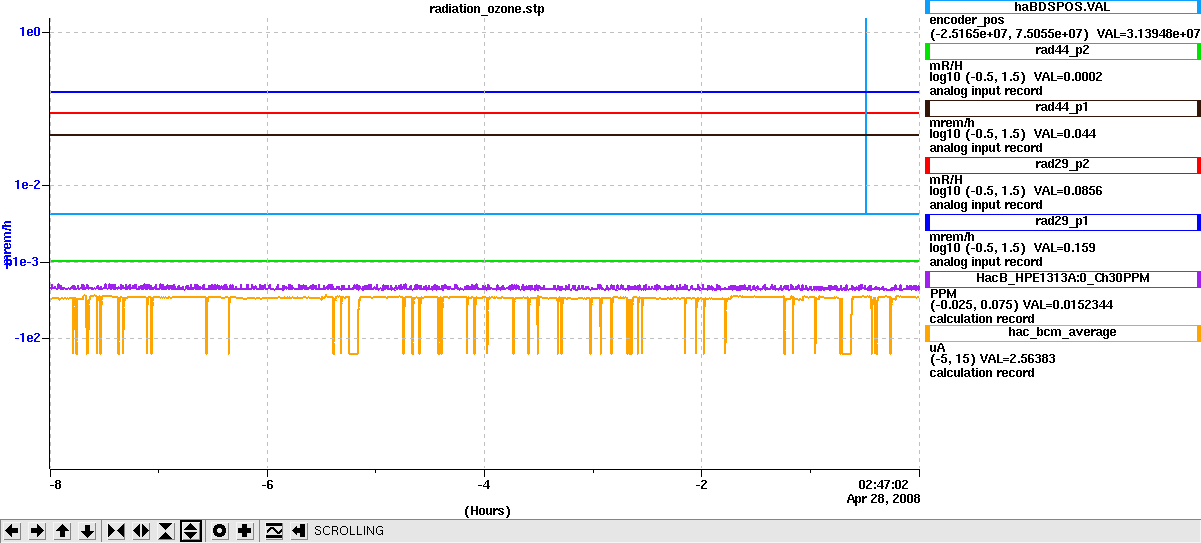Pan the graph left with the left arrow
Screen dimensions: 1201x543
point(13,531)
